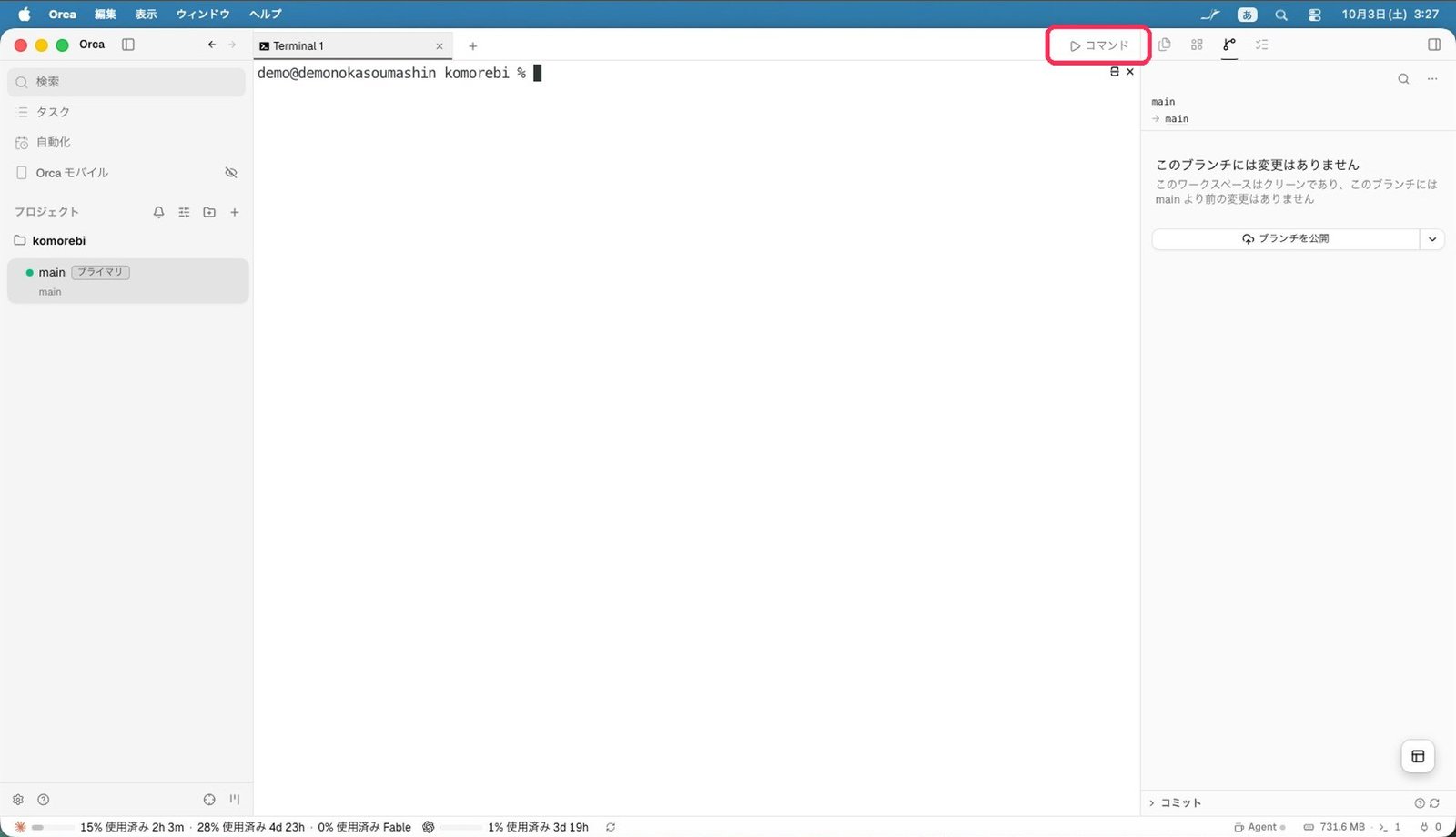The height and width of the screenshot is (837, 1456).
Task: Click the add folder icon in projects
Action: pos(209,212)
